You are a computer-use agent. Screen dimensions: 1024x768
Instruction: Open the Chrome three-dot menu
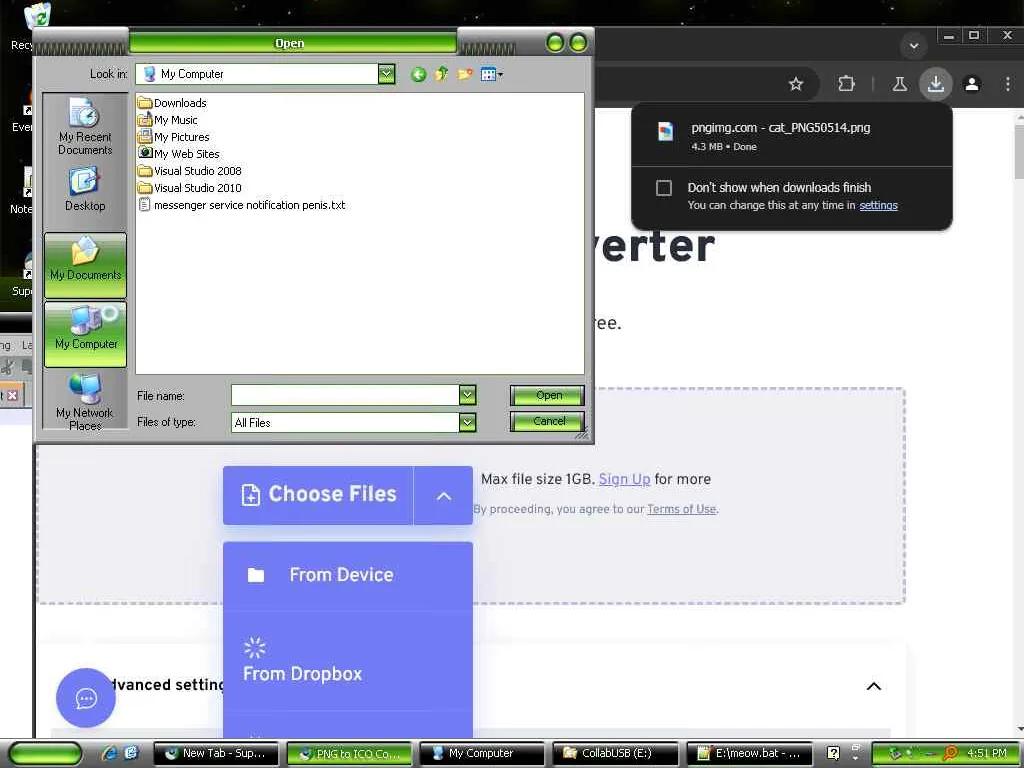pos(1008,84)
